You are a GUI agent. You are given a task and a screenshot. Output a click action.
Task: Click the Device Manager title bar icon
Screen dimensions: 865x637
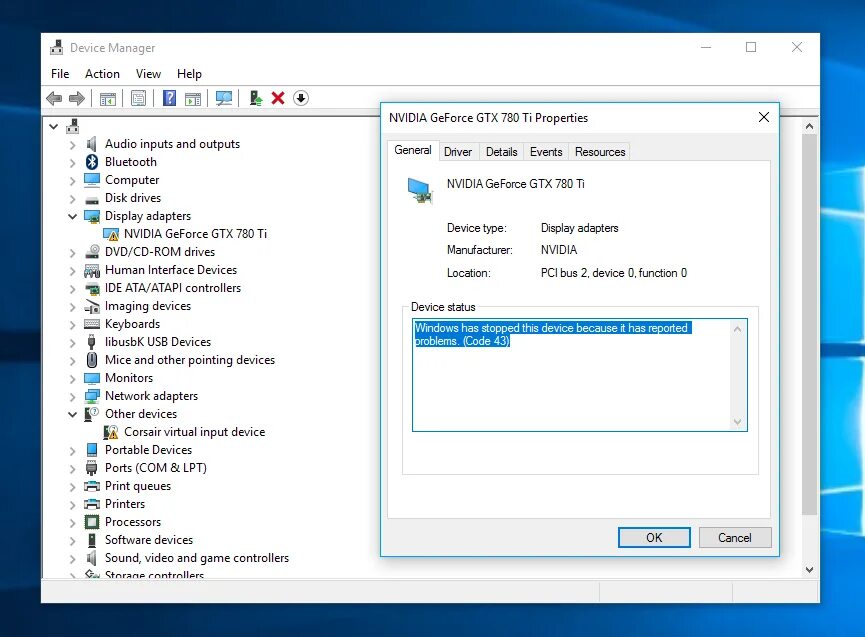[56, 47]
